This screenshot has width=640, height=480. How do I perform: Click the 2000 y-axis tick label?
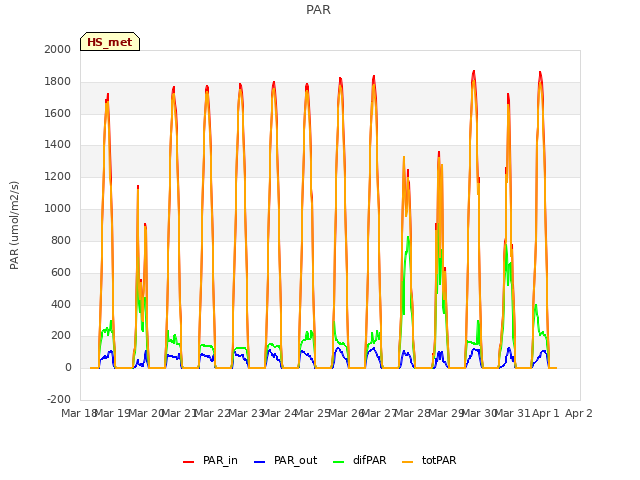[58, 49]
